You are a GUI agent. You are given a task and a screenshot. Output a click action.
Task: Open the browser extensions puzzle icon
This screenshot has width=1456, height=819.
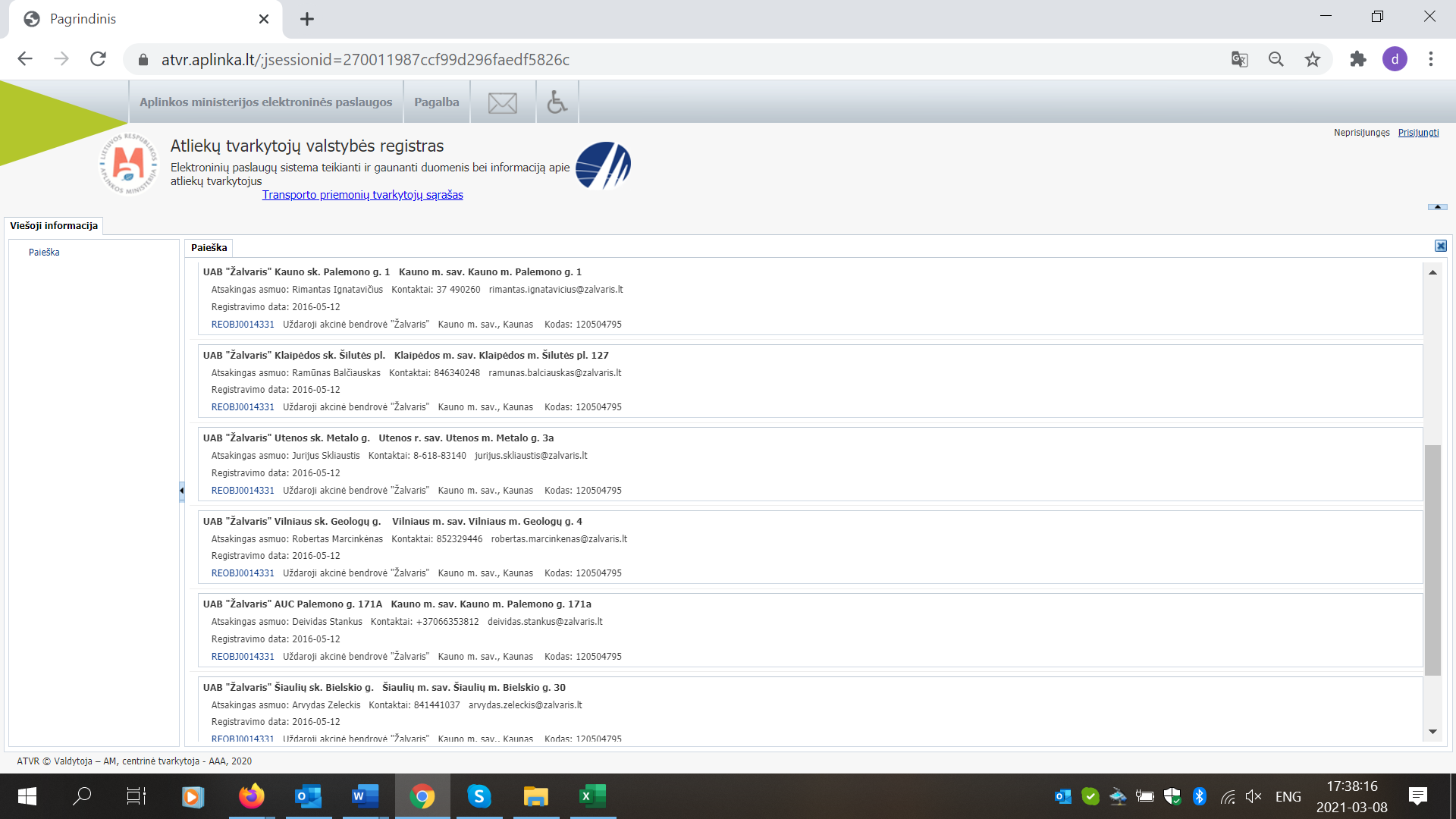click(1357, 59)
